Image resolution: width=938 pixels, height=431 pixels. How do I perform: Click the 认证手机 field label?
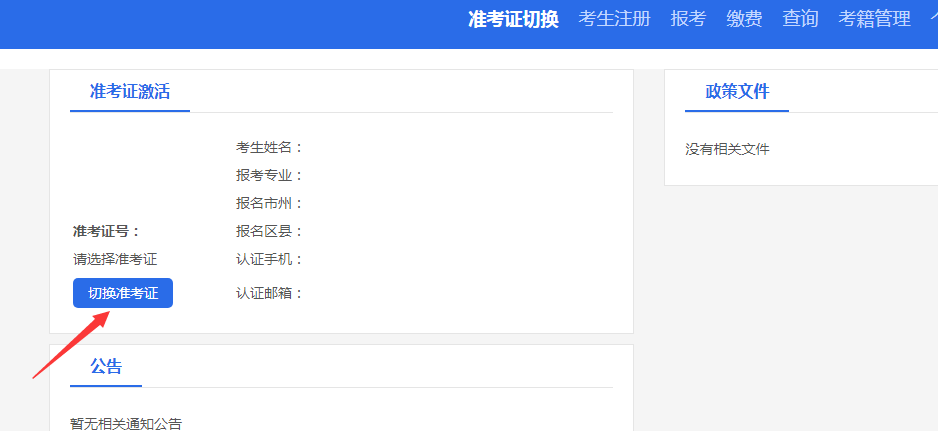(x=270, y=260)
